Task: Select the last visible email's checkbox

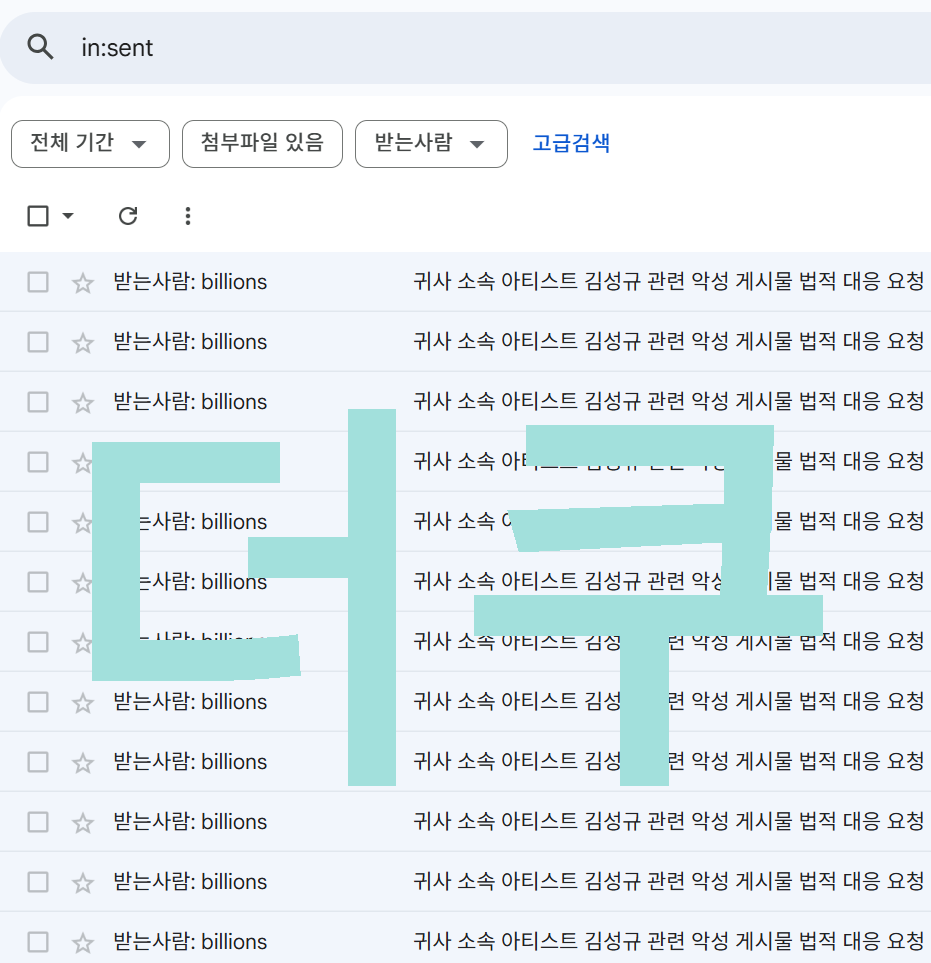Action: click(x=38, y=941)
